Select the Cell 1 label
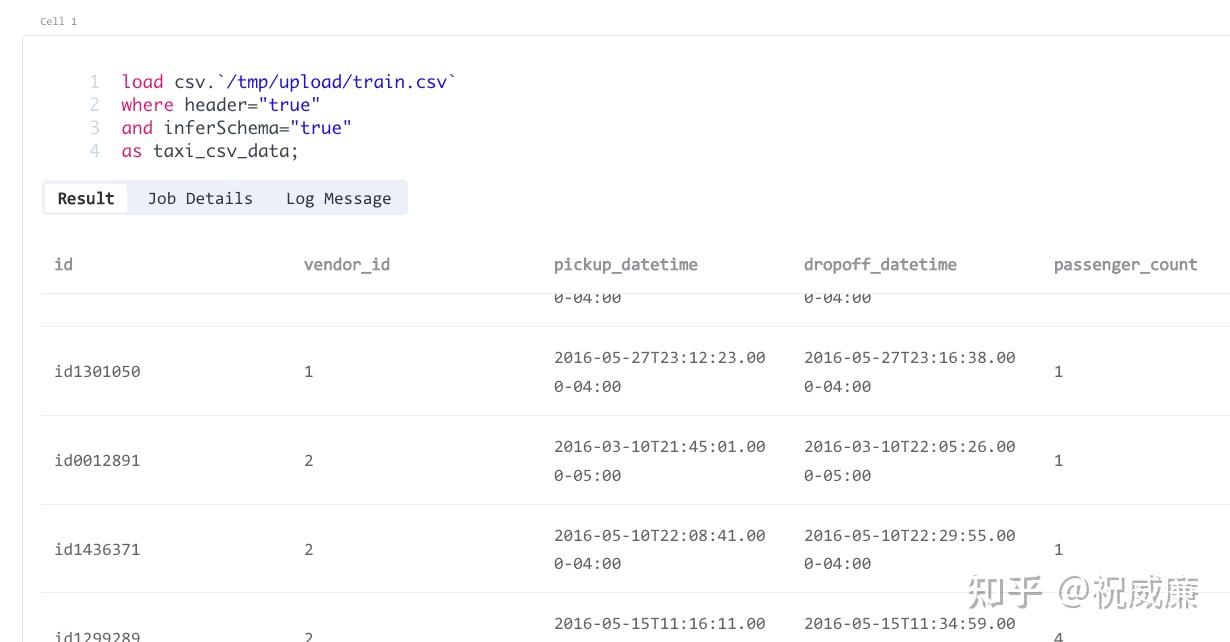Image resolution: width=1230 pixels, height=642 pixels. coord(58,21)
